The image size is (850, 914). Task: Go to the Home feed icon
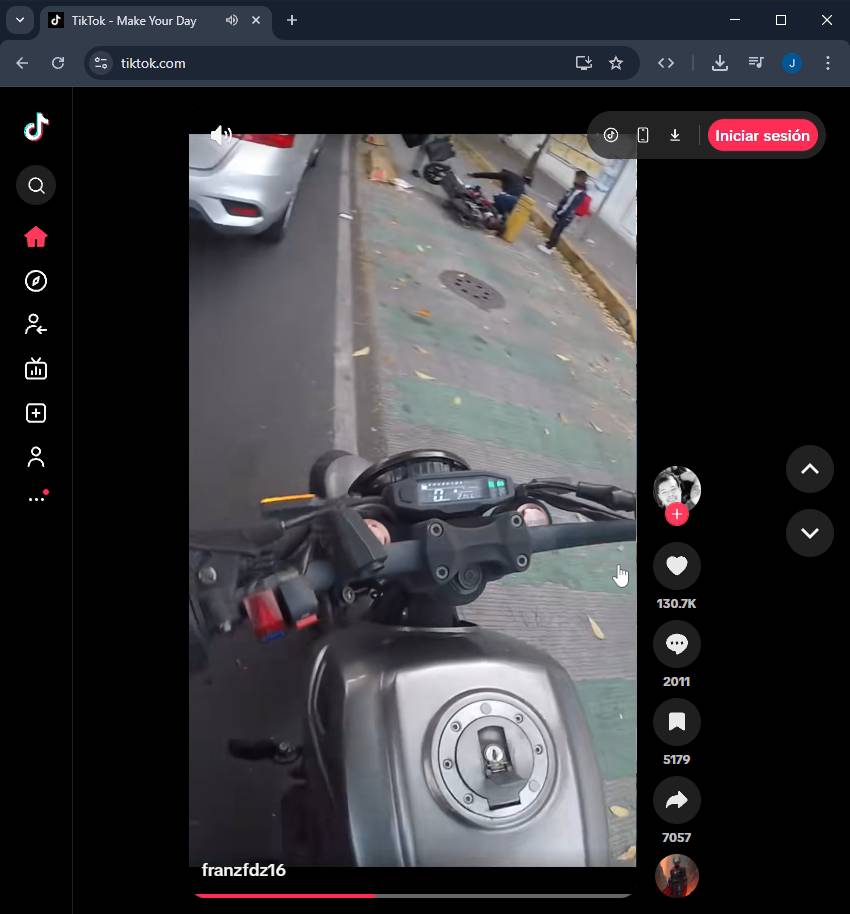pos(36,237)
